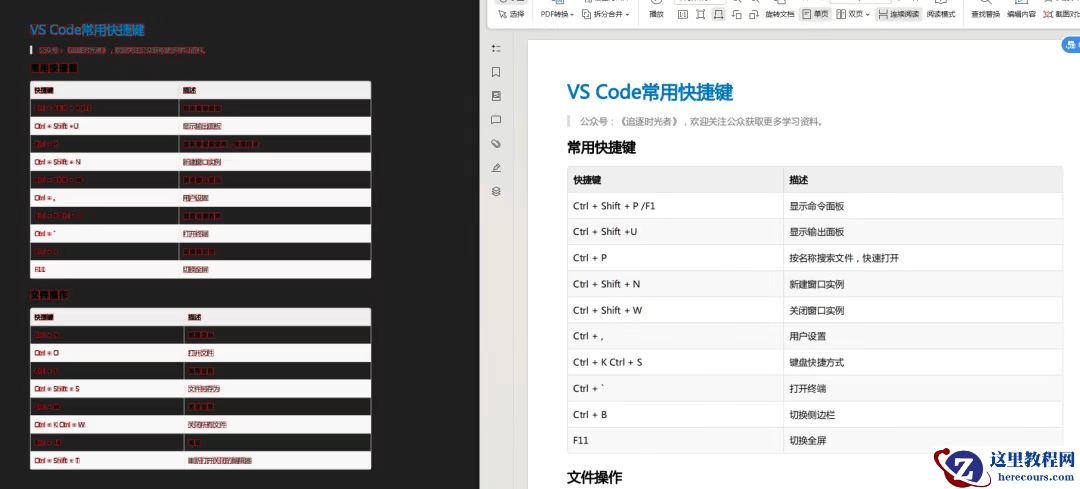Click Ctrl + Shift + N row in the dark document
The height and width of the screenshot is (489, 1080).
[200, 162]
